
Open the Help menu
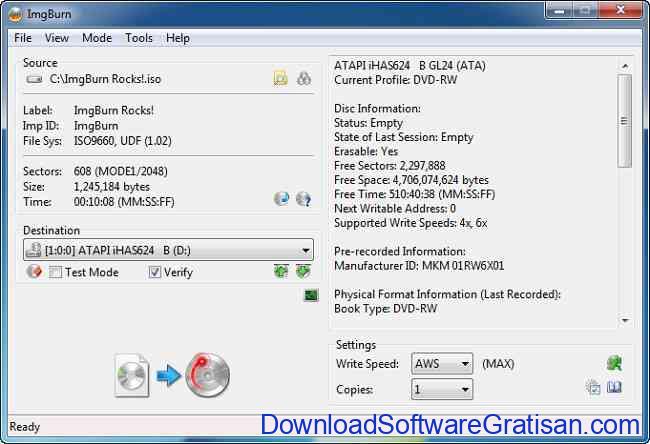pyautogui.click(x=178, y=38)
